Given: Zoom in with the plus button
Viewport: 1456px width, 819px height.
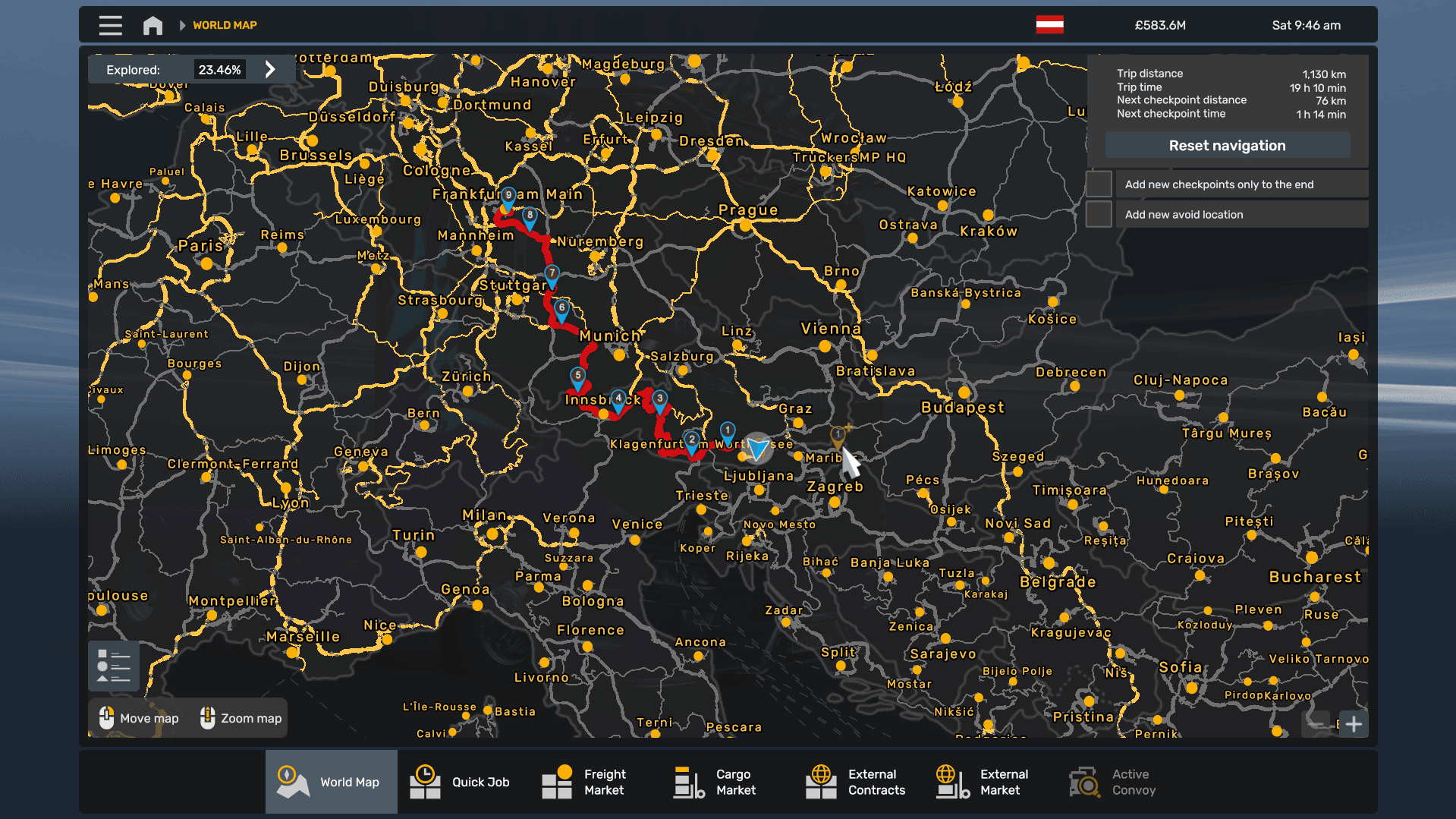Looking at the screenshot, I should tap(1354, 724).
